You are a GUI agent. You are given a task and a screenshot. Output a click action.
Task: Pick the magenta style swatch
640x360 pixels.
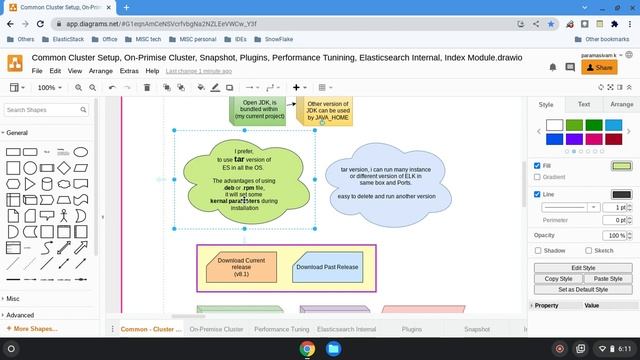(594, 139)
